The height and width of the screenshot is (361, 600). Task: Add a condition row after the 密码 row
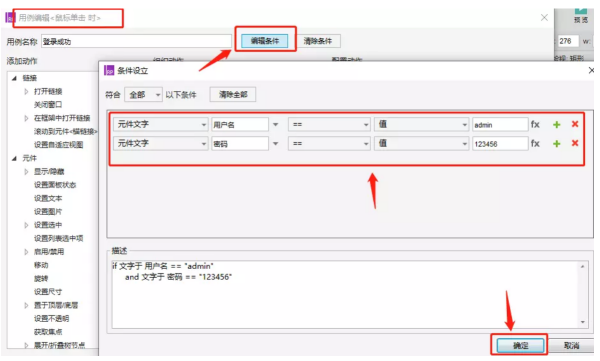click(557, 144)
